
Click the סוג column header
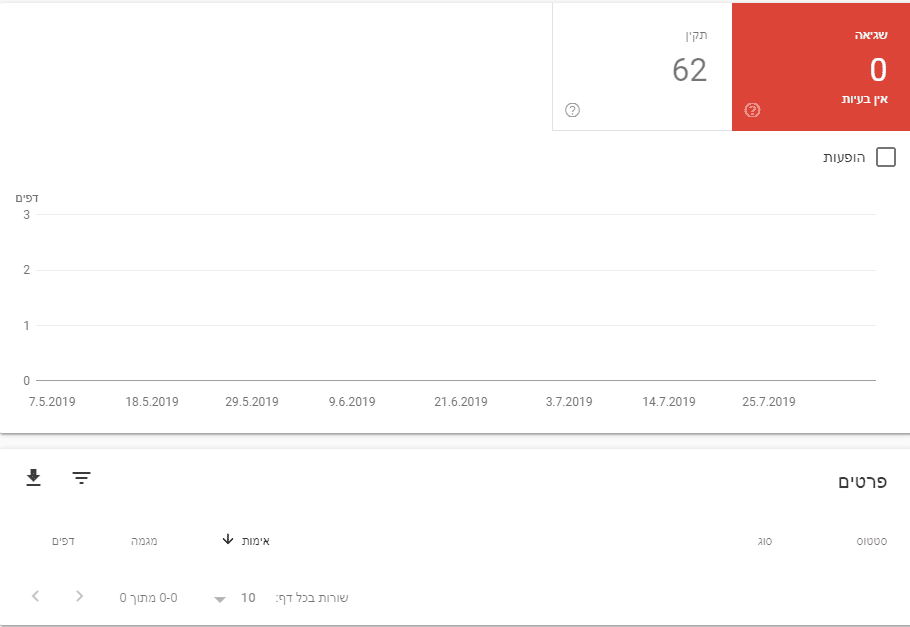tap(765, 541)
